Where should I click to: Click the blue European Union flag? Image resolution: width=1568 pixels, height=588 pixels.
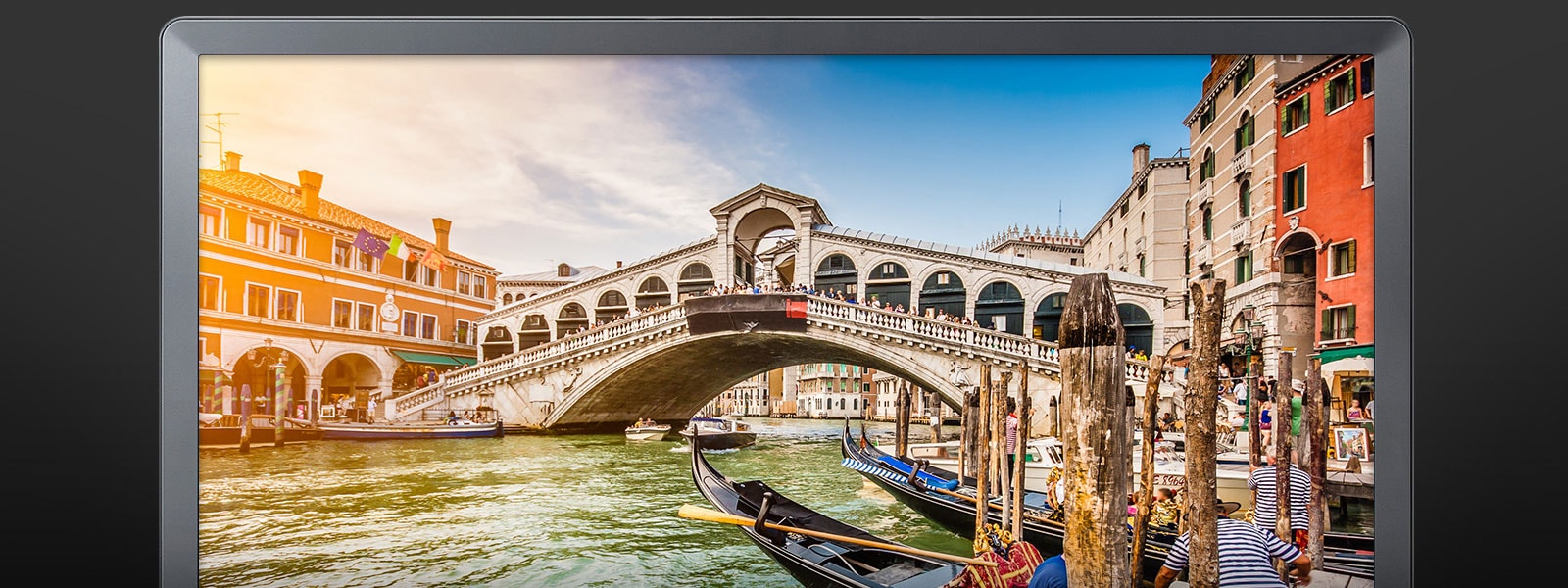(x=368, y=243)
